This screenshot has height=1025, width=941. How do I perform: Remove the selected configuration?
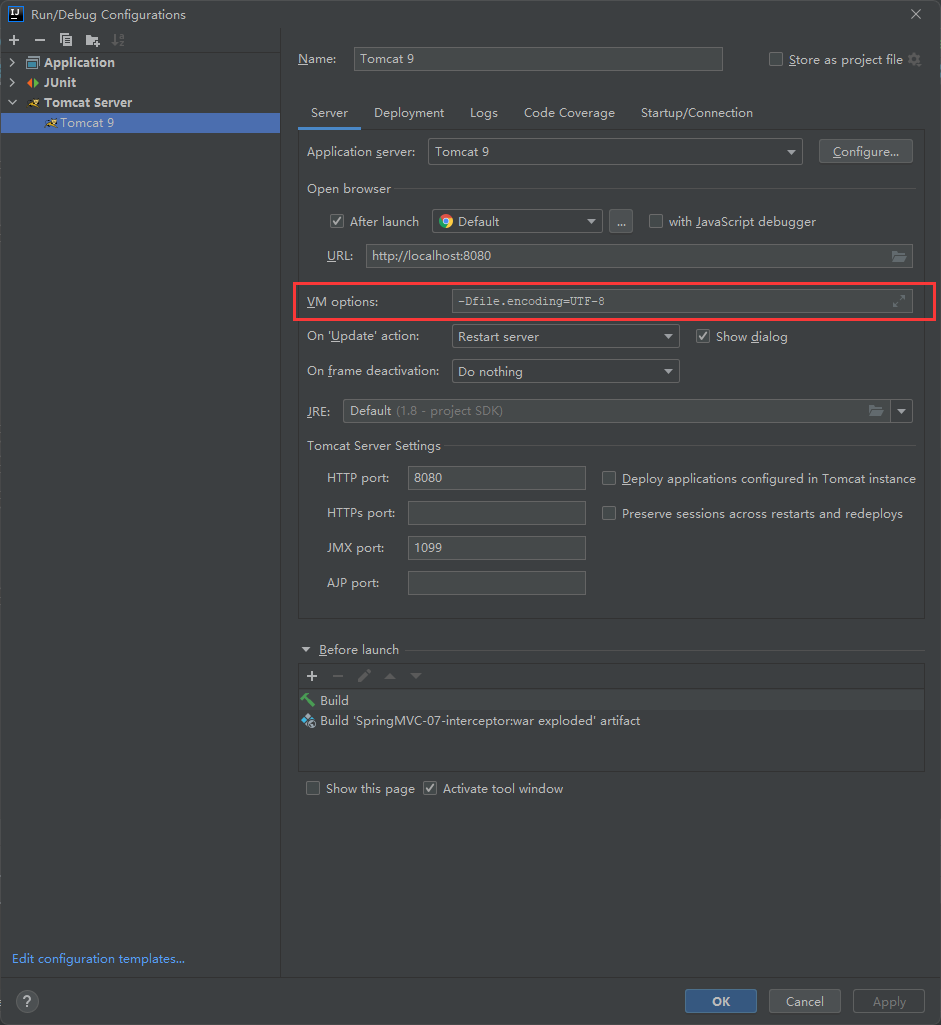tap(40, 40)
